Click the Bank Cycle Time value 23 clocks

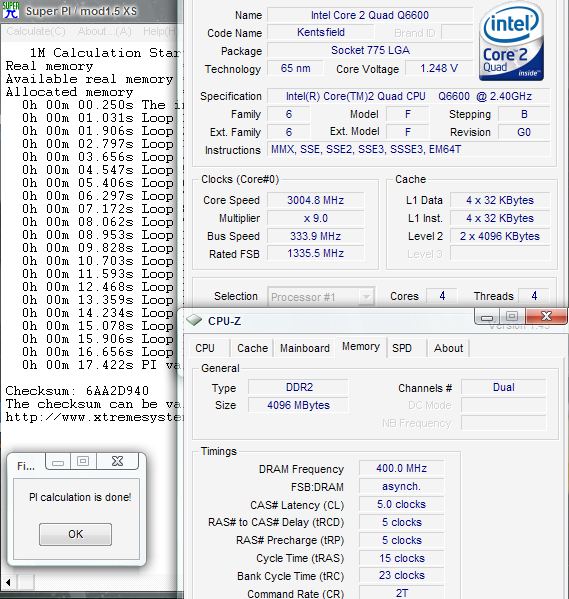[401, 575]
